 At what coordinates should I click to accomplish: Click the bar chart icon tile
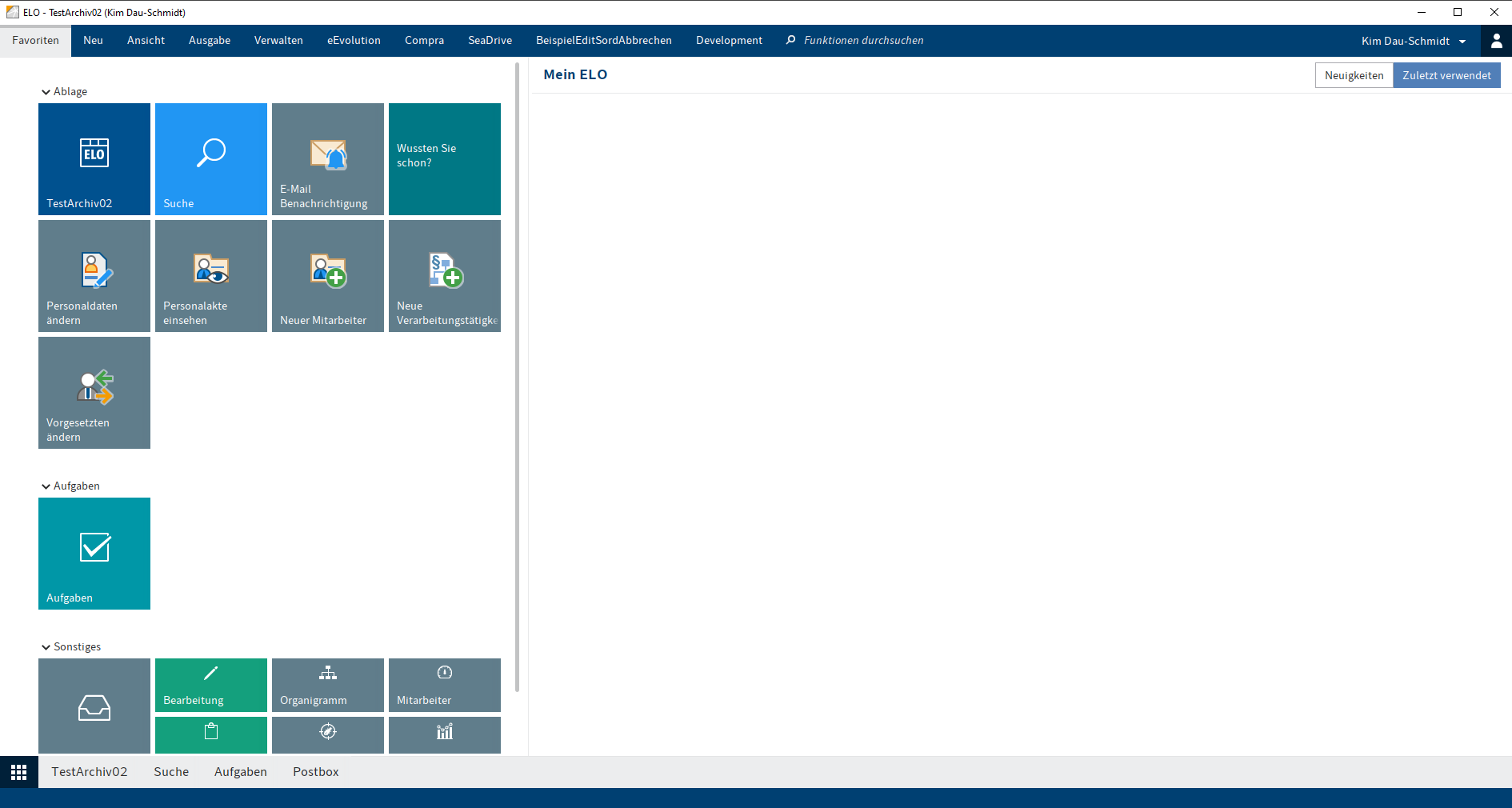(x=445, y=735)
